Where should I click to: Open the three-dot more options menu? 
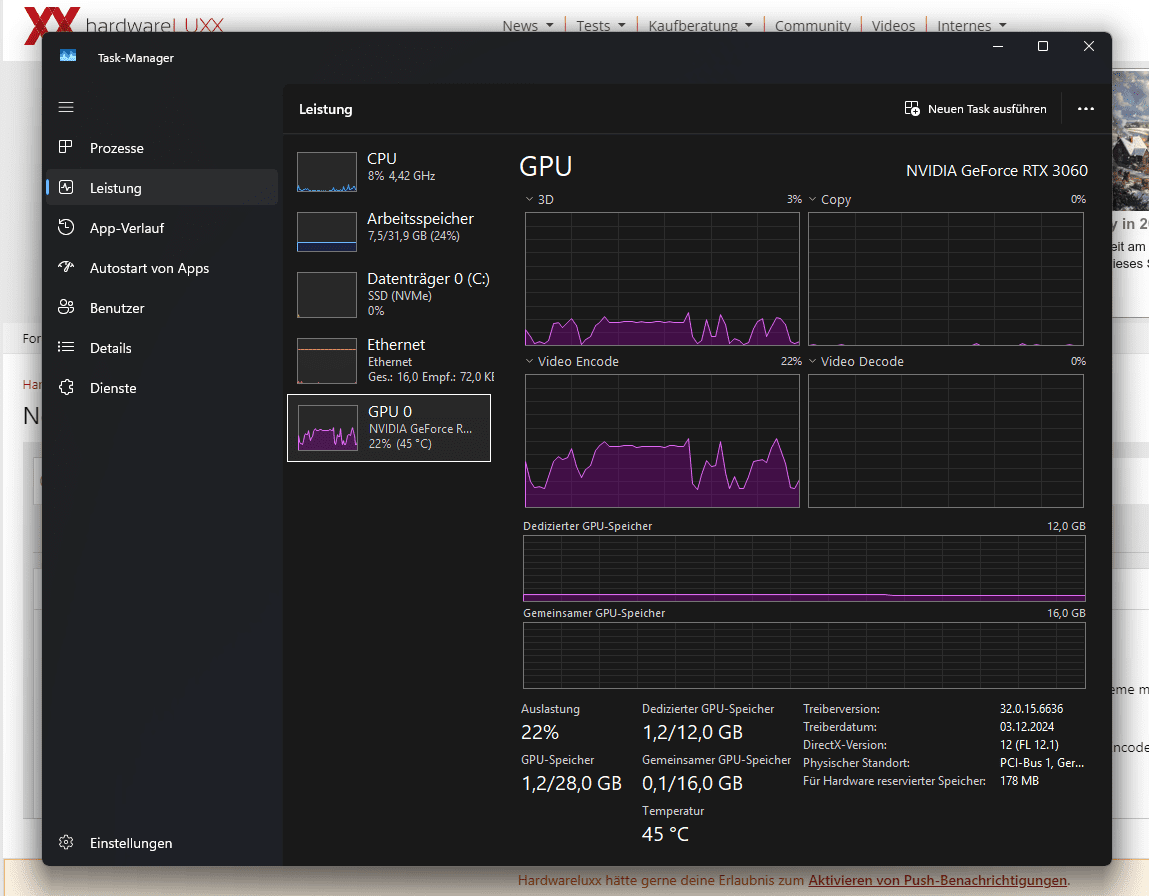[1086, 108]
